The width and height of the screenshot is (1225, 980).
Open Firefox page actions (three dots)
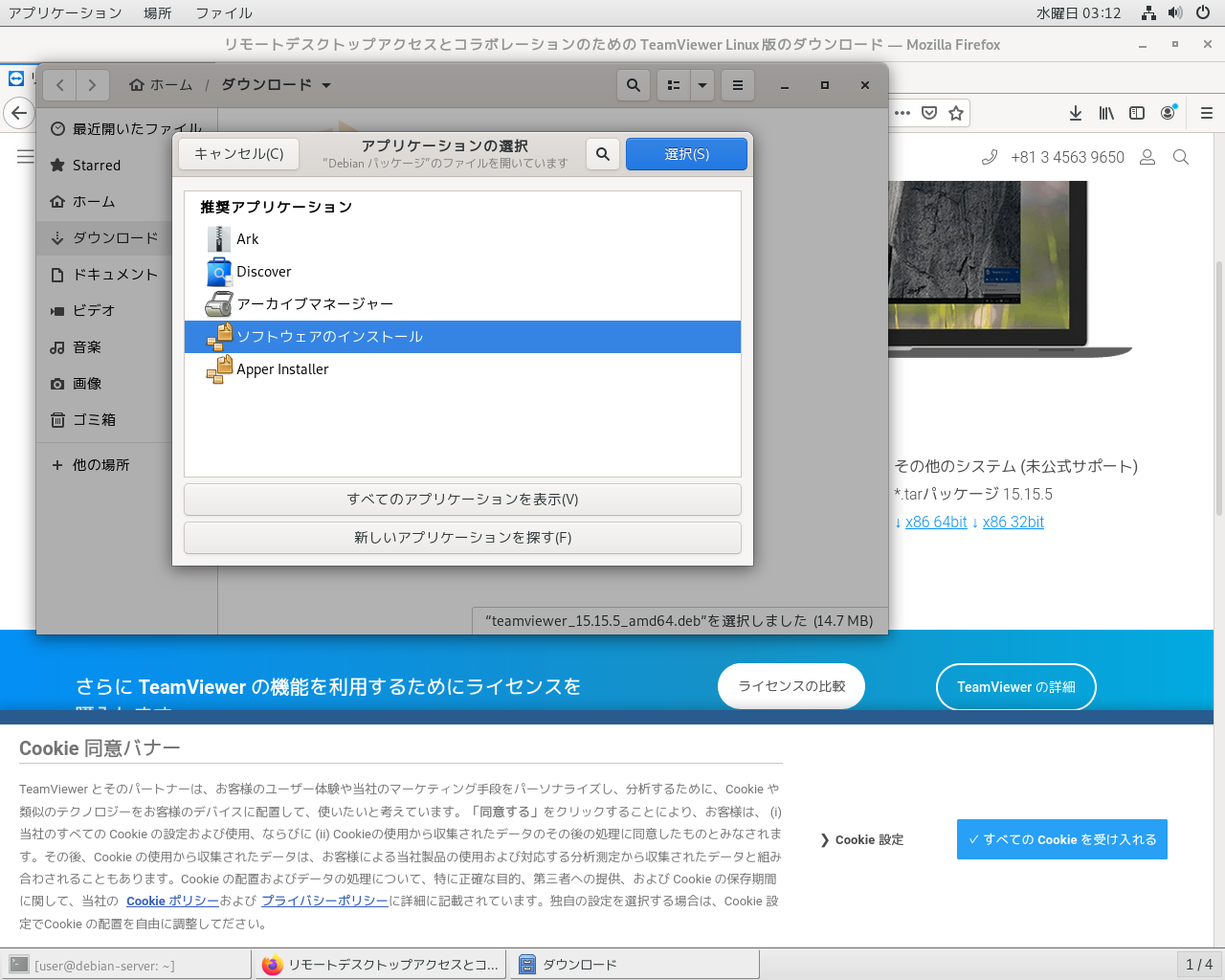tap(902, 113)
